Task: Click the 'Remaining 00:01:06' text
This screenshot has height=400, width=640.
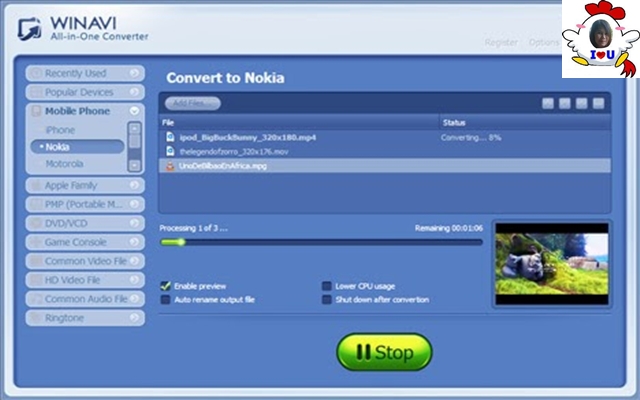Action: [449, 228]
